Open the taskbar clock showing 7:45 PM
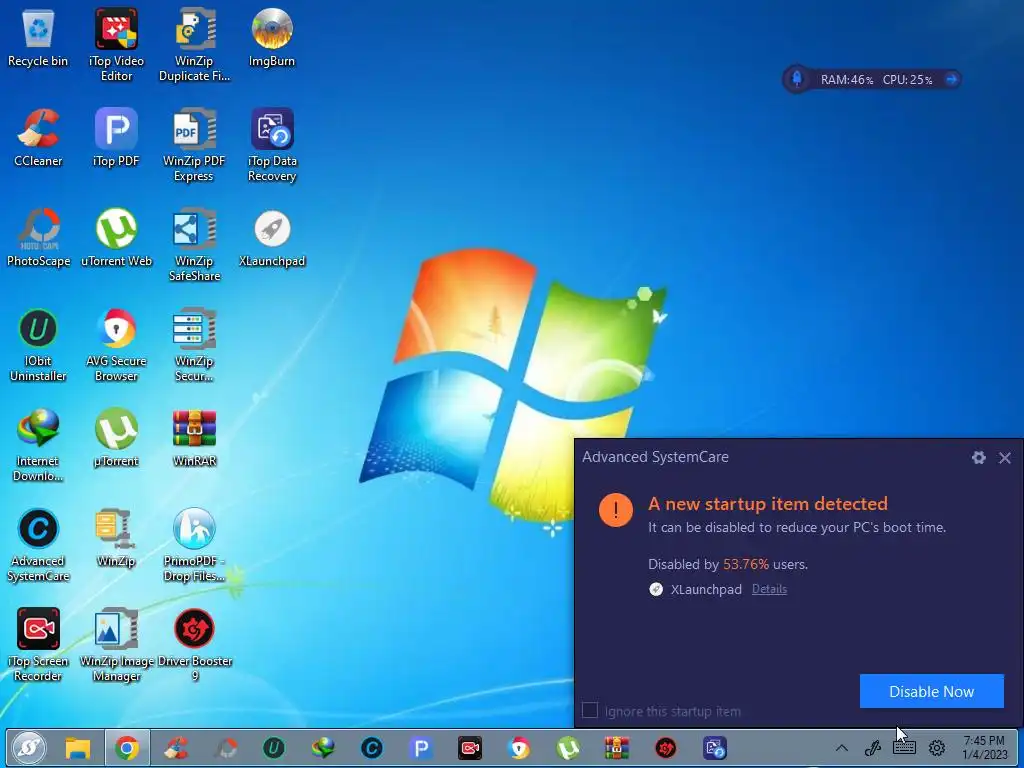Screen dimensions: 1024x768 984,748
